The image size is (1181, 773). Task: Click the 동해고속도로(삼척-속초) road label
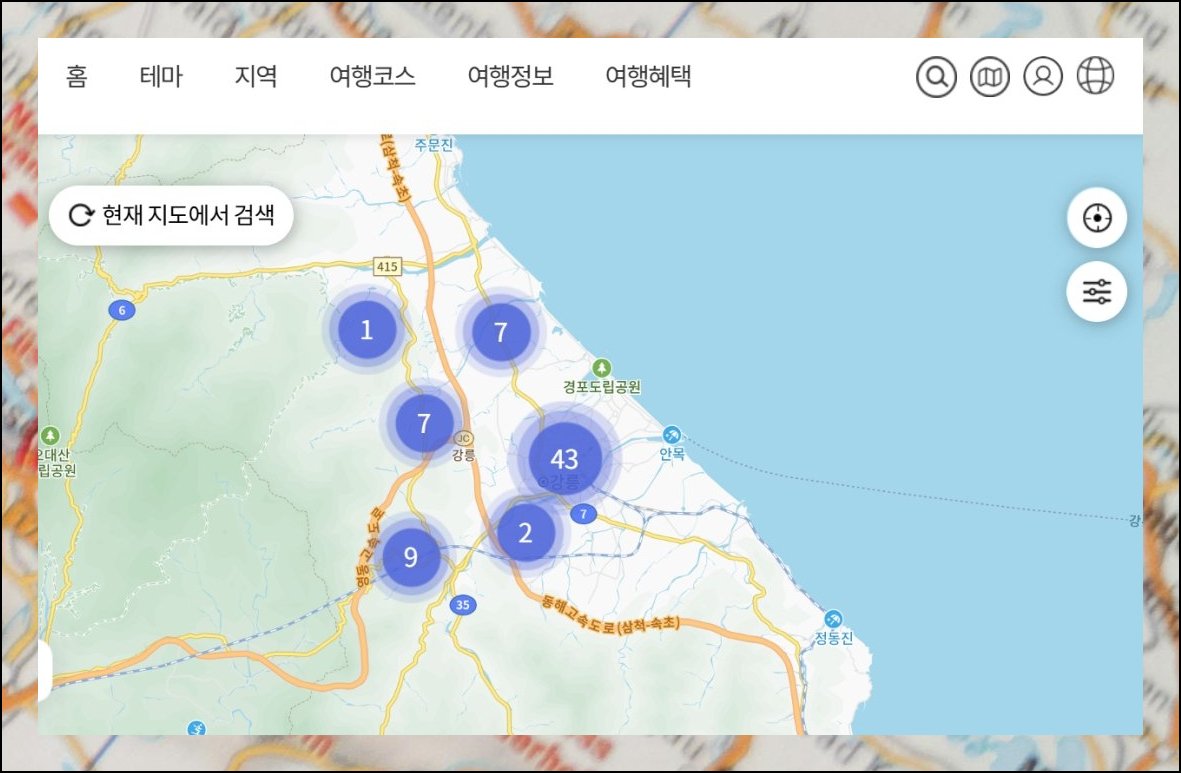click(x=611, y=614)
